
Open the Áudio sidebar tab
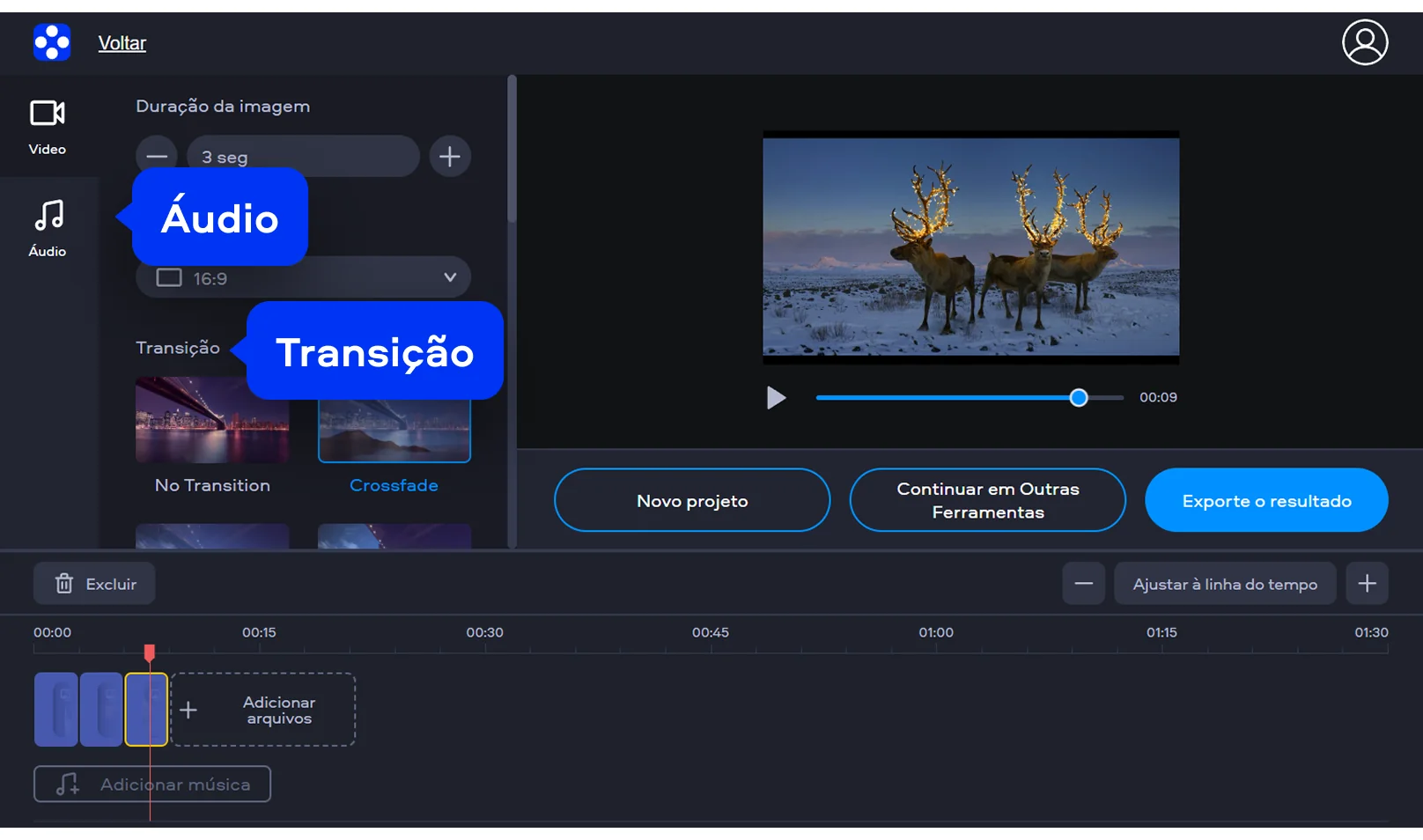point(48,227)
